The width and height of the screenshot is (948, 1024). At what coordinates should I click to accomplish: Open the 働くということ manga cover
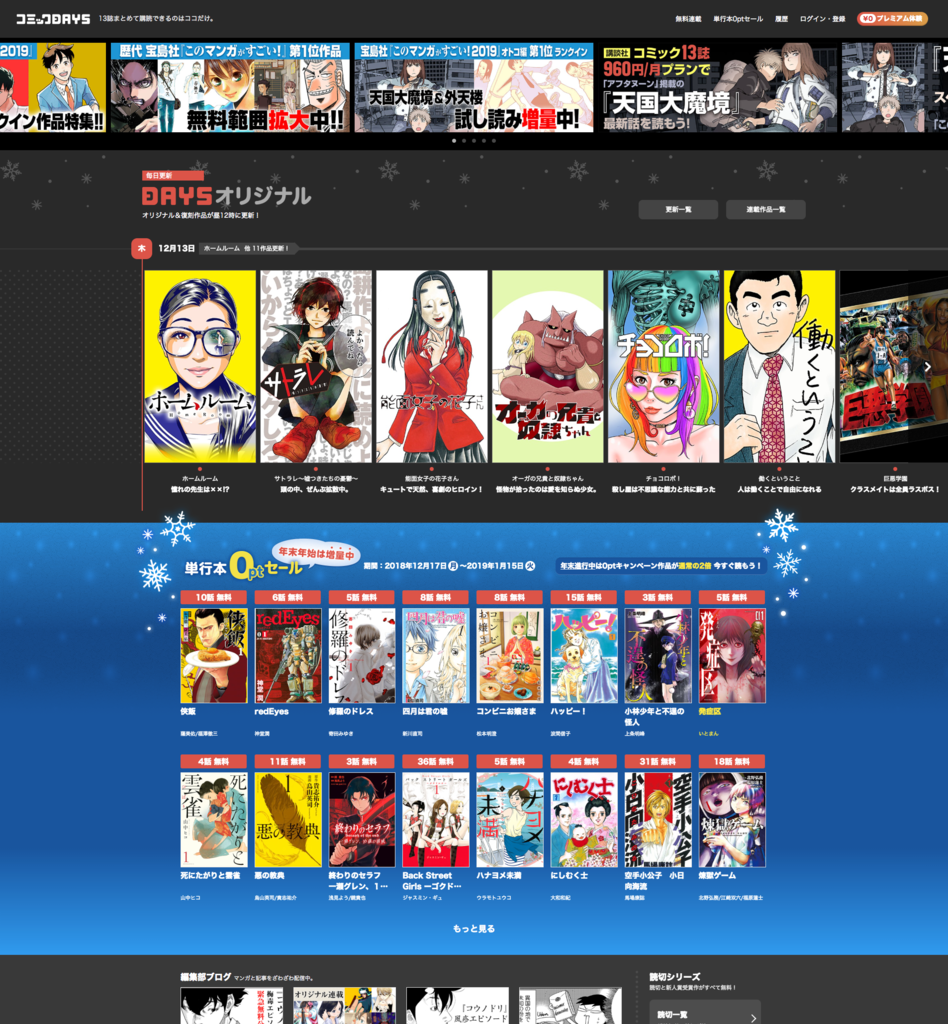coord(780,366)
